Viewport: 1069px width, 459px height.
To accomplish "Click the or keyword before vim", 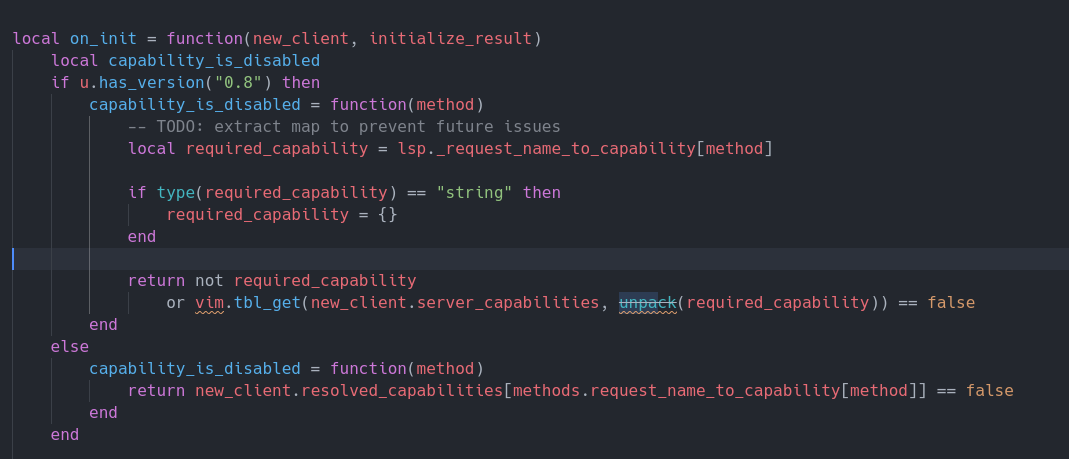I will coord(175,302).
